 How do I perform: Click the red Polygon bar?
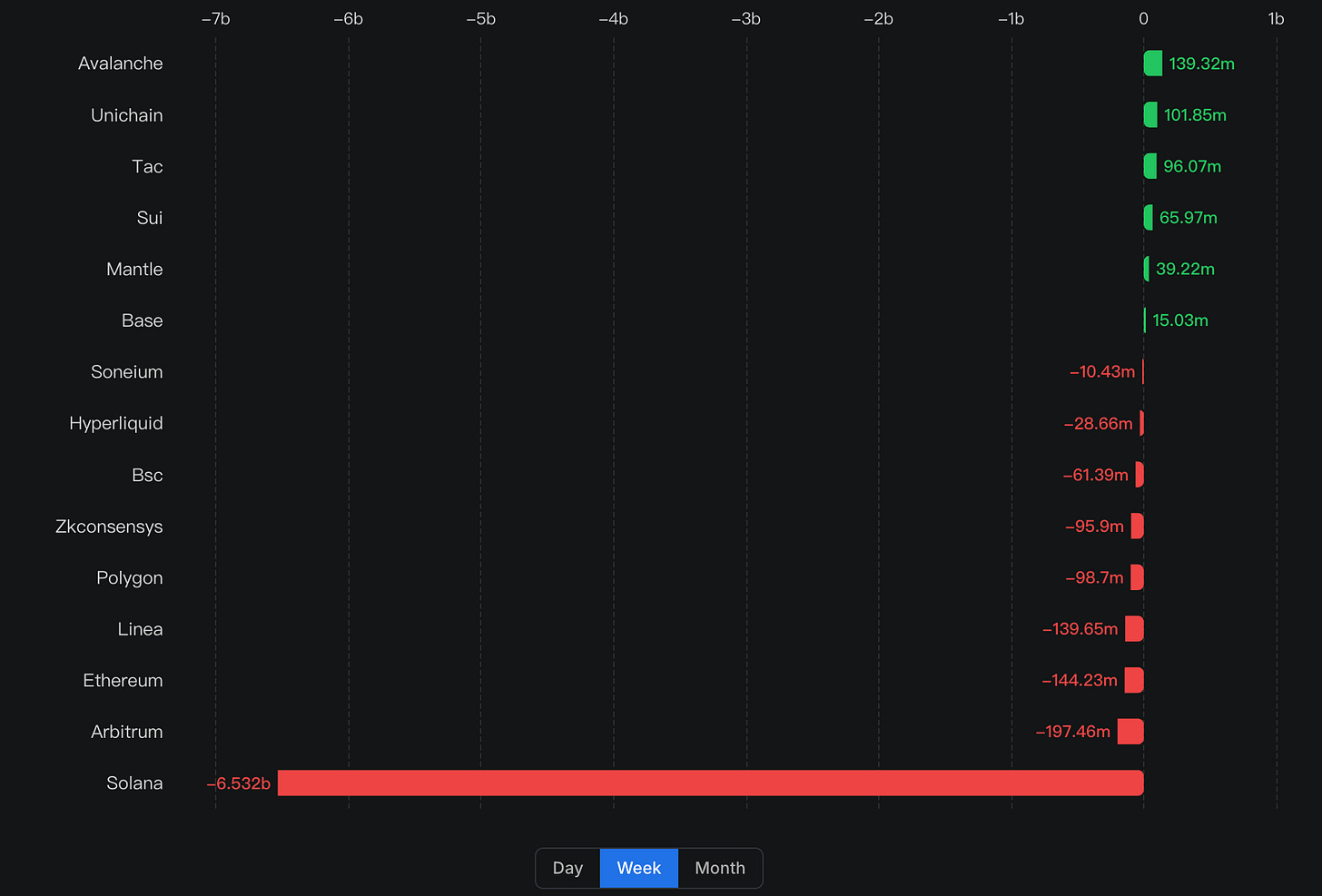tap(1138, 577)
